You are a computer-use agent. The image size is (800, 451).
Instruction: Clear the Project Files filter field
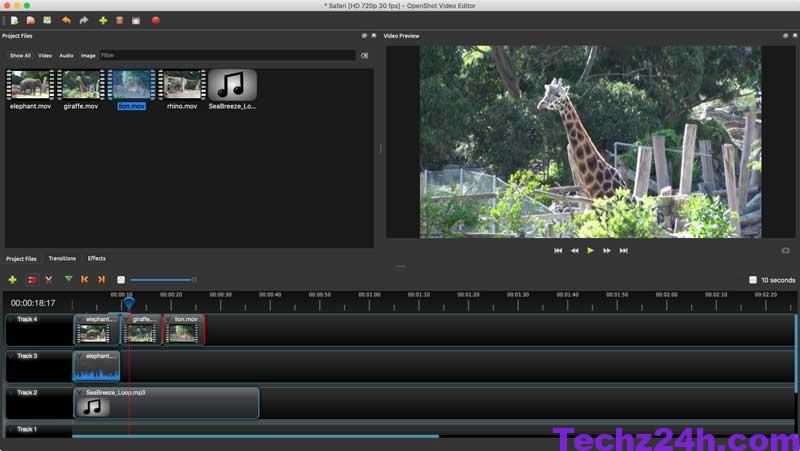[364, 55]
